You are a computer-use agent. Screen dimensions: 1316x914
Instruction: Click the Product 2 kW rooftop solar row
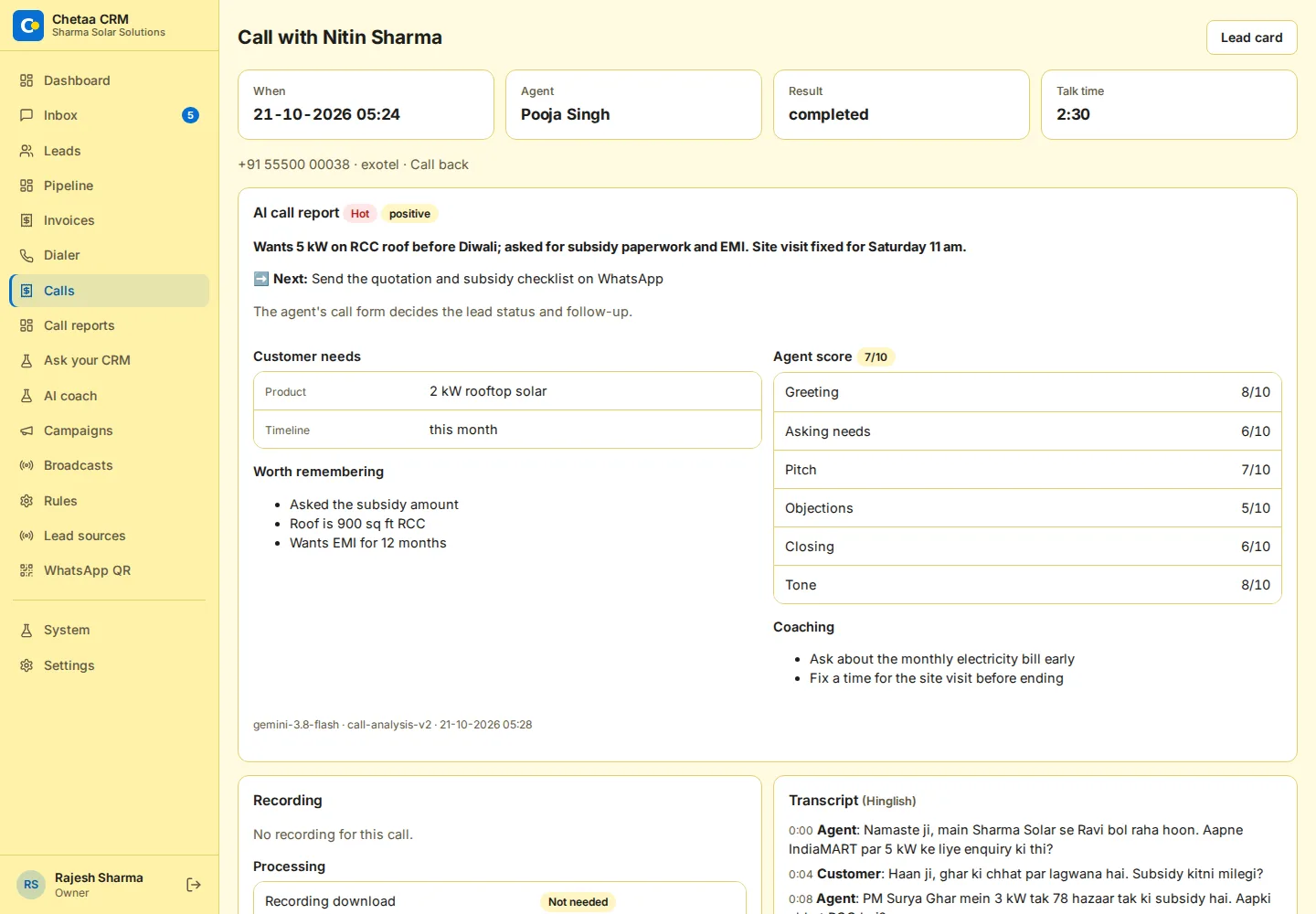tap(507, 391)
